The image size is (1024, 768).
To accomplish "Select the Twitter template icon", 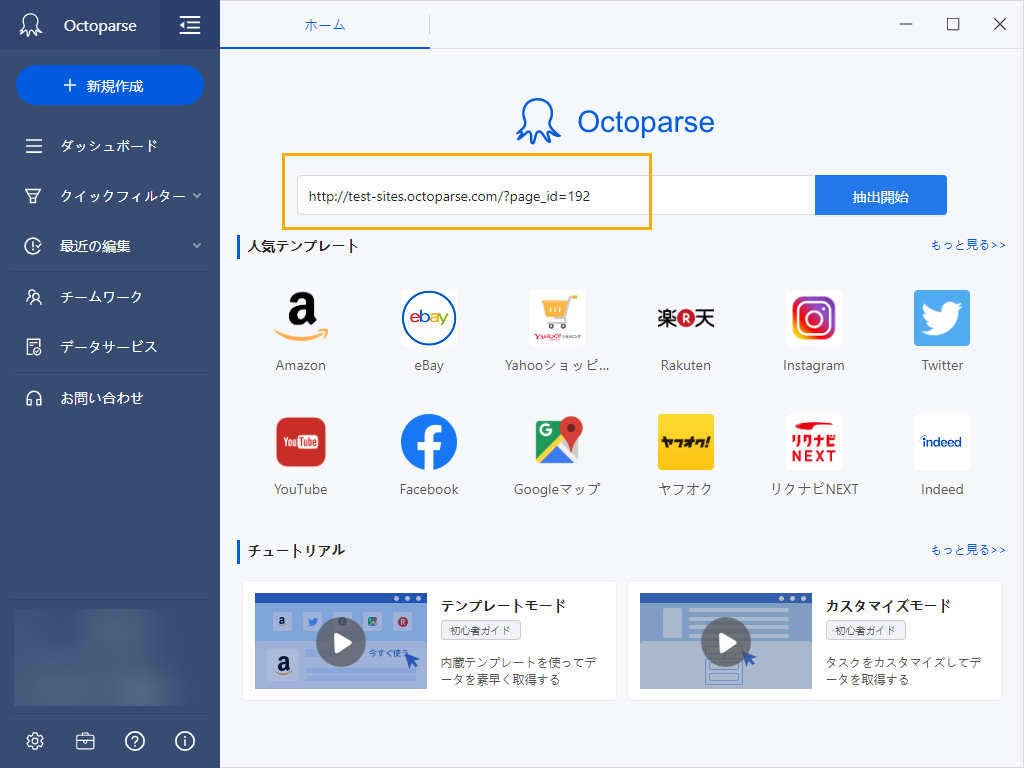I will coord(942,318).
